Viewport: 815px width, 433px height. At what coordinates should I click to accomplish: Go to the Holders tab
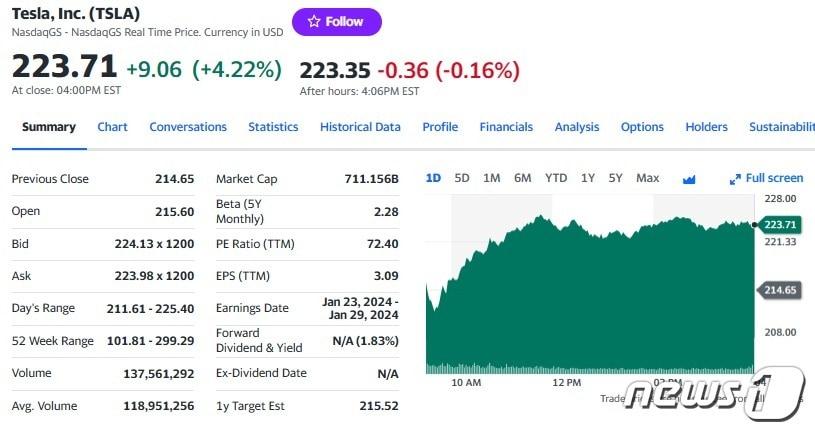[x=706, y=127]
